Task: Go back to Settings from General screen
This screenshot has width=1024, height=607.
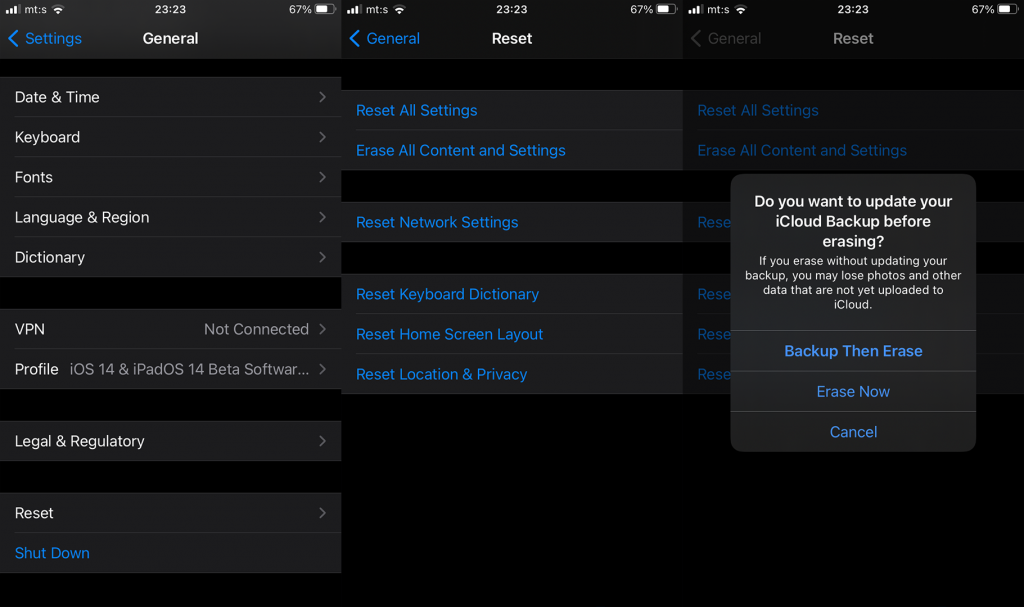Action: click(x=44, y=39)
